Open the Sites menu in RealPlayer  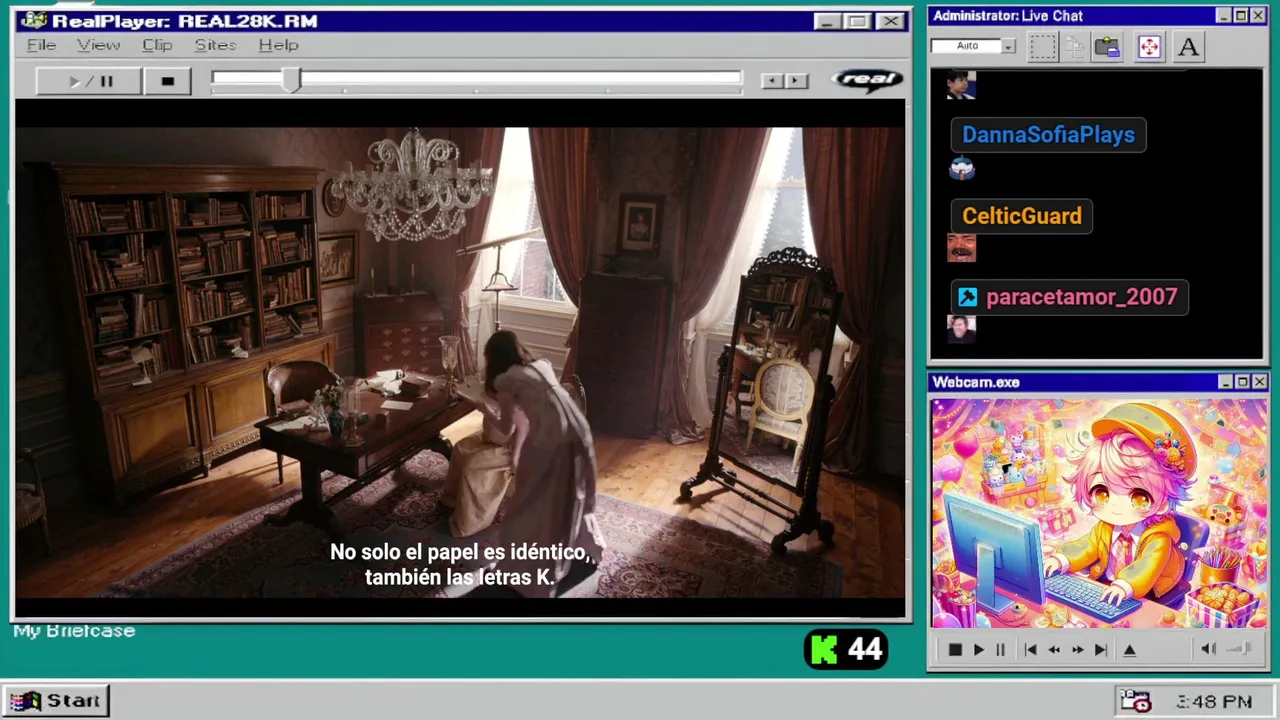215,45
